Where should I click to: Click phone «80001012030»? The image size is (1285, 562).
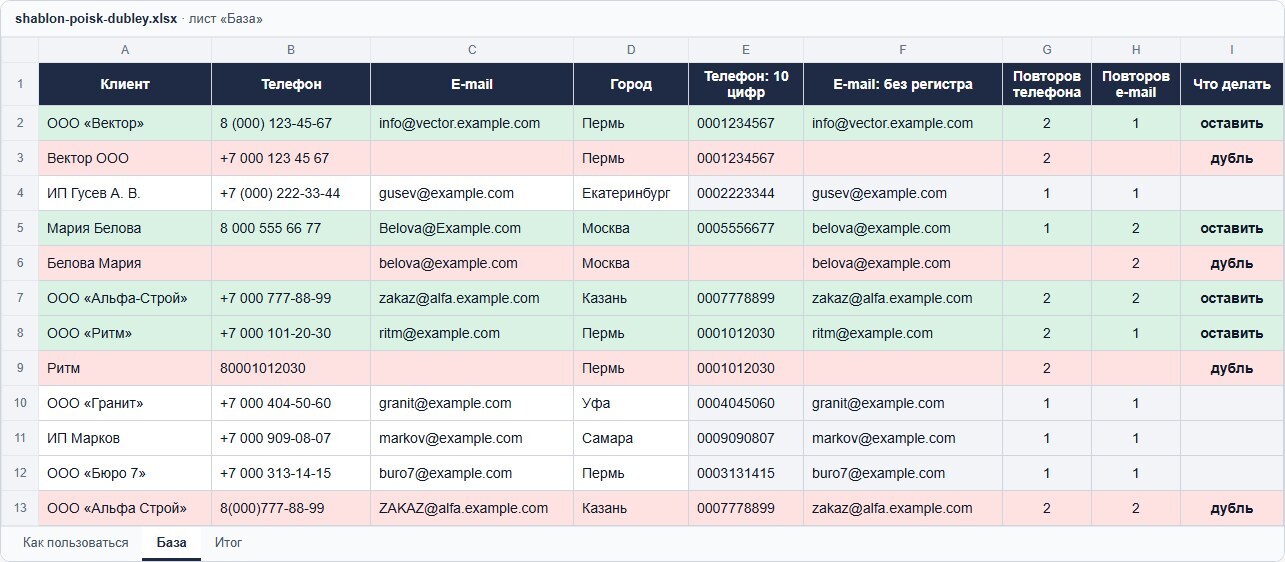pyautogui.click(x=291, y=368)
